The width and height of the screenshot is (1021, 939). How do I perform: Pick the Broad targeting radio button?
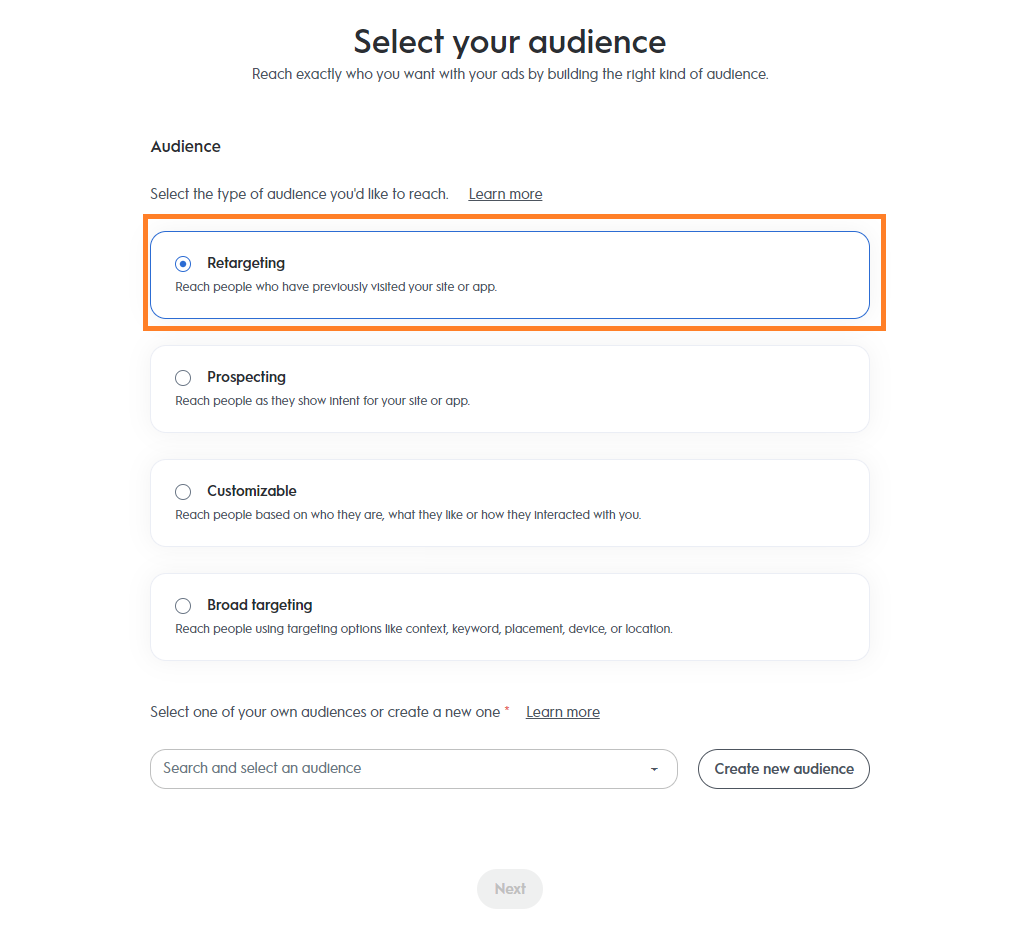(183, 606)
